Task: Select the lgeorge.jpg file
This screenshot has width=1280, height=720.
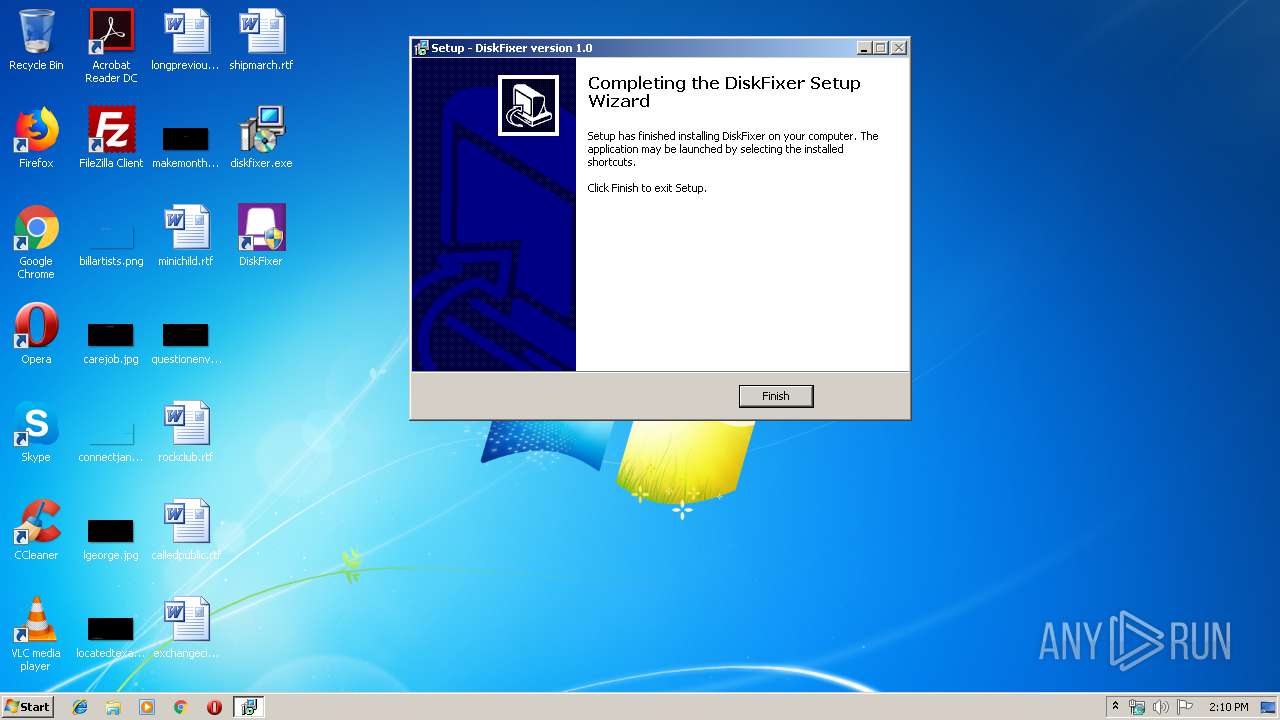Action: (x=111, y=539)
